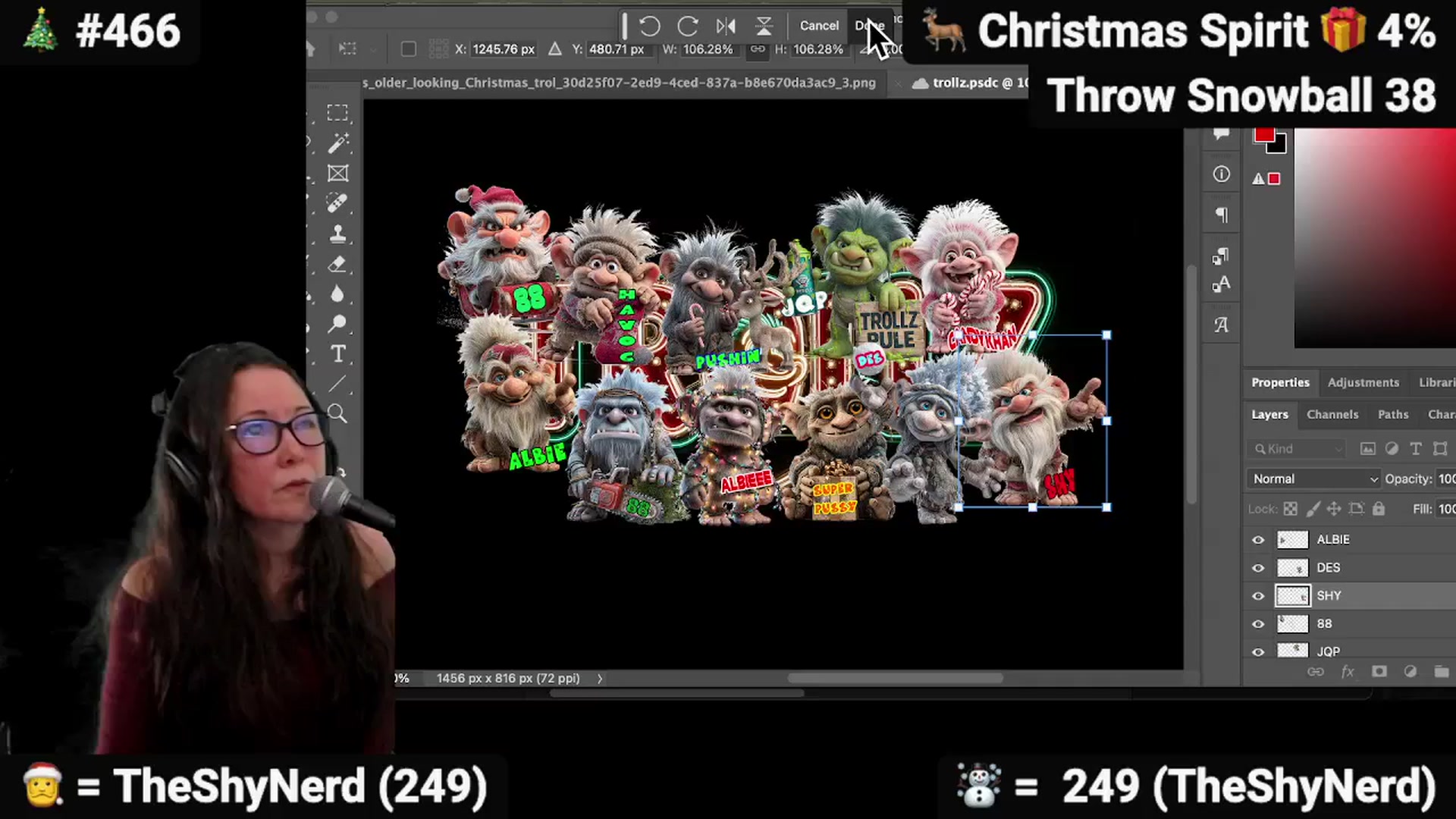Hide the DES layer

[x=1258, y=568]
